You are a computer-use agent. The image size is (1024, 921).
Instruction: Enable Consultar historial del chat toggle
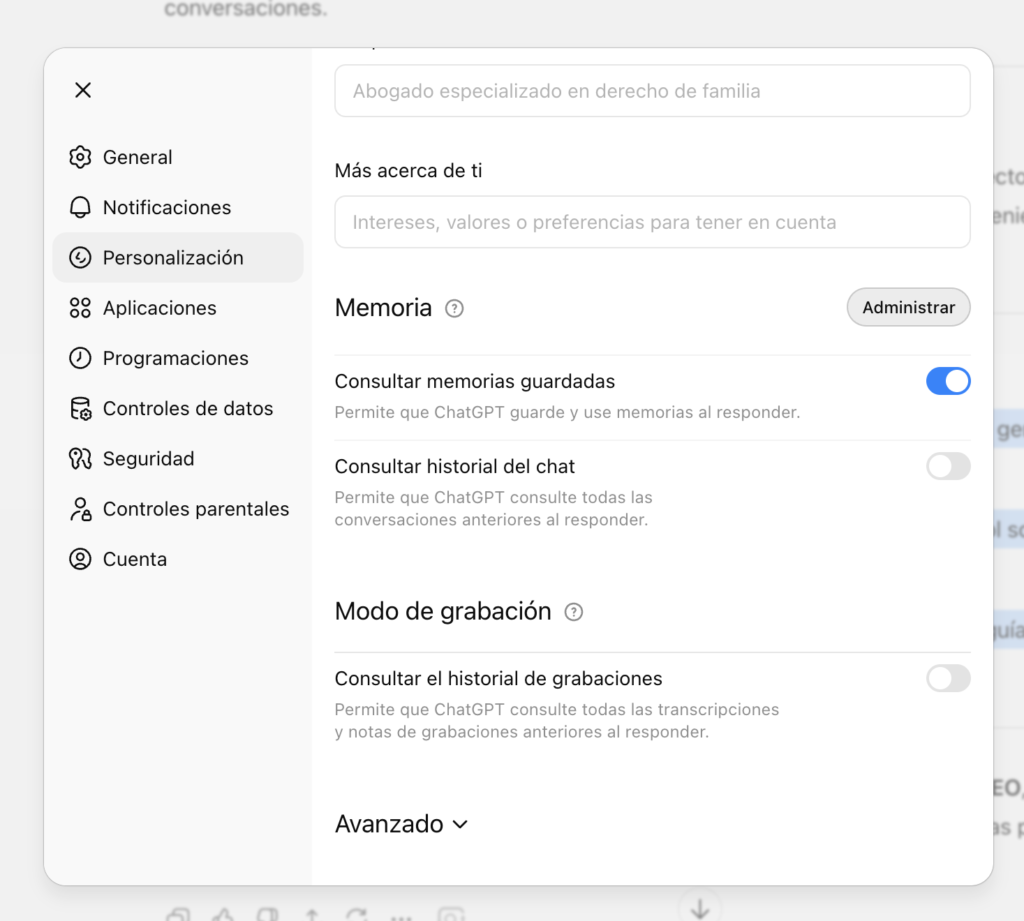[947, 466]
